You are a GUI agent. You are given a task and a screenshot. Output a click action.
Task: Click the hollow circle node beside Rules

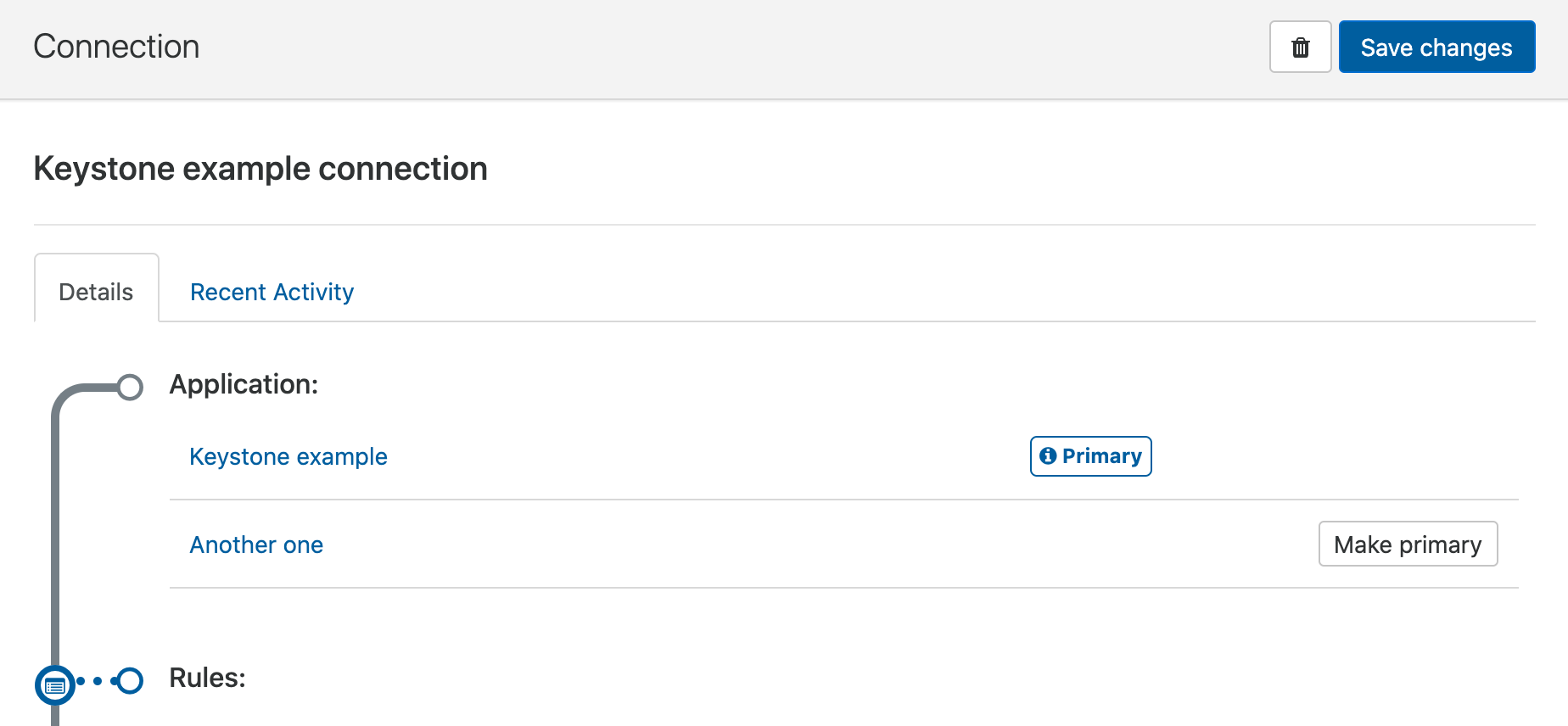pyautogui.click(x=129, y=680)
